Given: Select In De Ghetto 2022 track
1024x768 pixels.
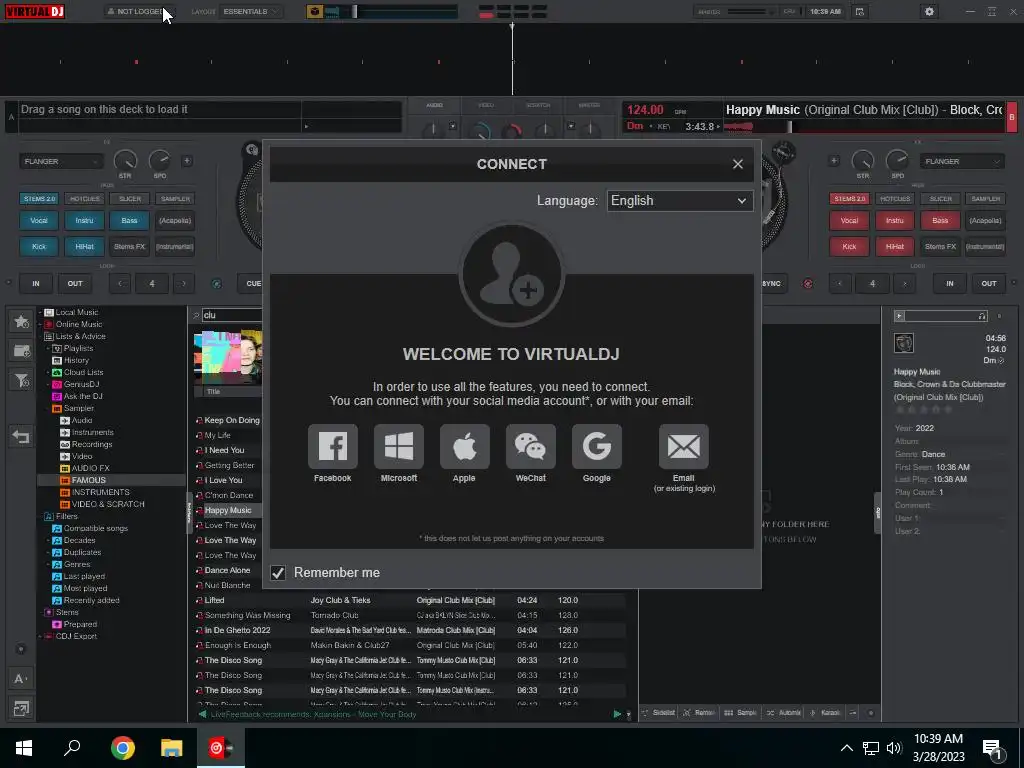Looking at the screenshot, I should 410,630.
